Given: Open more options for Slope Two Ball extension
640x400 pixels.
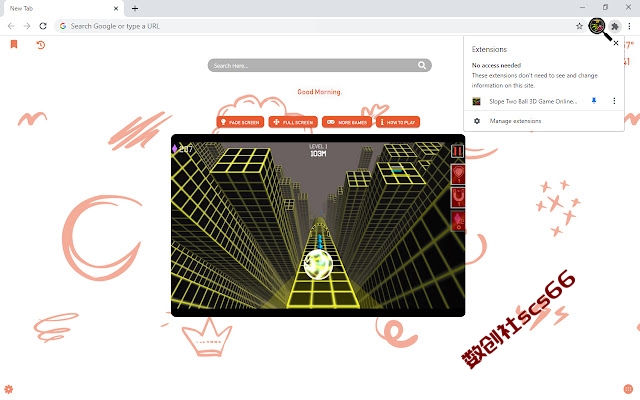Looking at the screenshot, I should (x=614, y=101).
